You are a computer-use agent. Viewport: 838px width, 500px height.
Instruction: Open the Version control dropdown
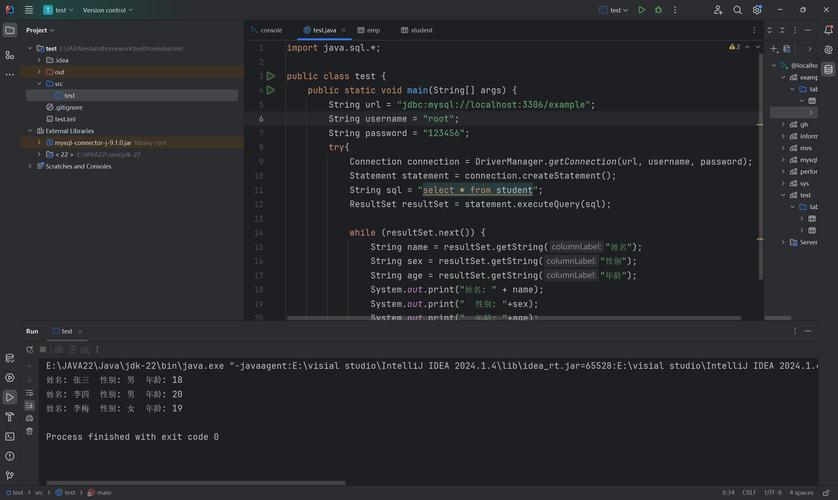[x=107, y=10]
